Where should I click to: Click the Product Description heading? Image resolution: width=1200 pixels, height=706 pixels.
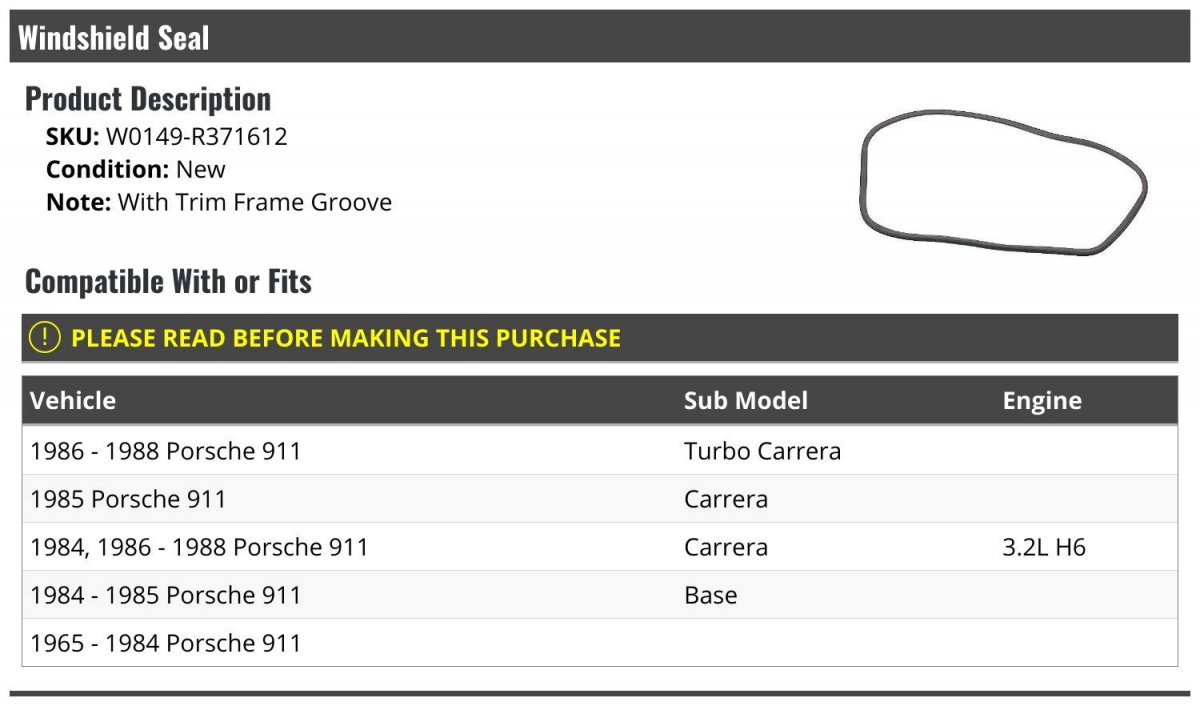click(148, 98)
